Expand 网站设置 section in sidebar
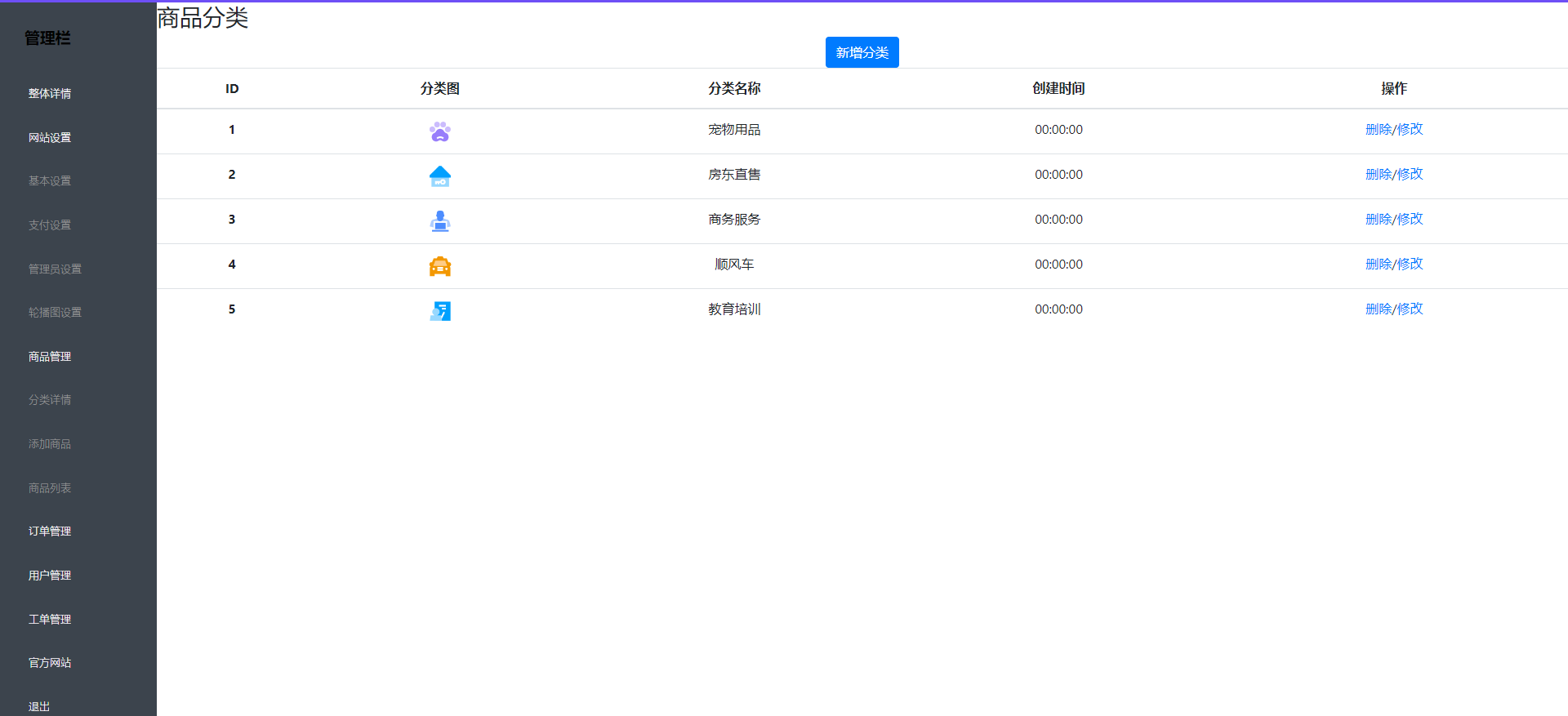Screen dimensions: 1568x716 [50, 138]
